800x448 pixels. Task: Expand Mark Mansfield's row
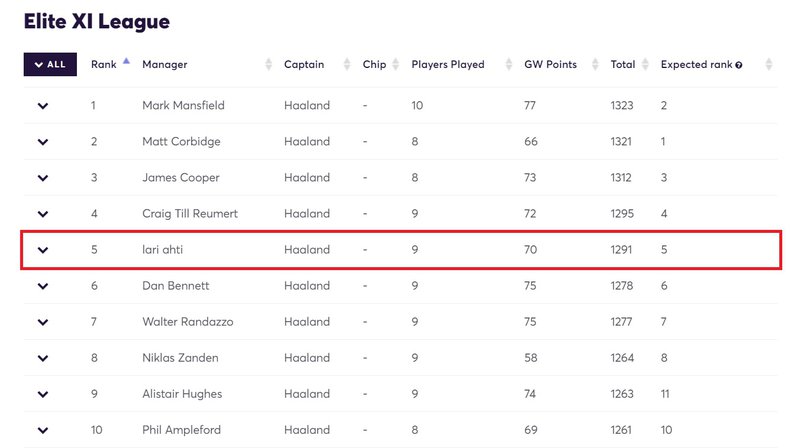pyautogui.click(x=43, y=106)
